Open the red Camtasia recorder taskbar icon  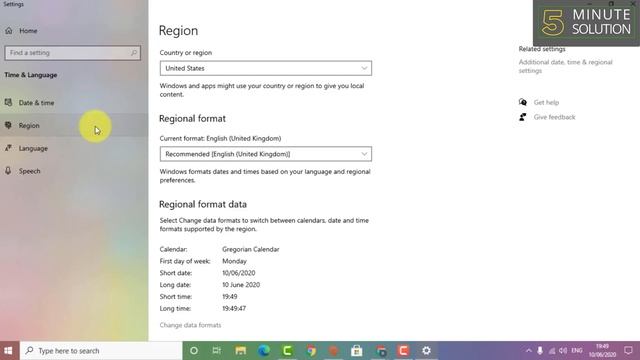[403, 351]
